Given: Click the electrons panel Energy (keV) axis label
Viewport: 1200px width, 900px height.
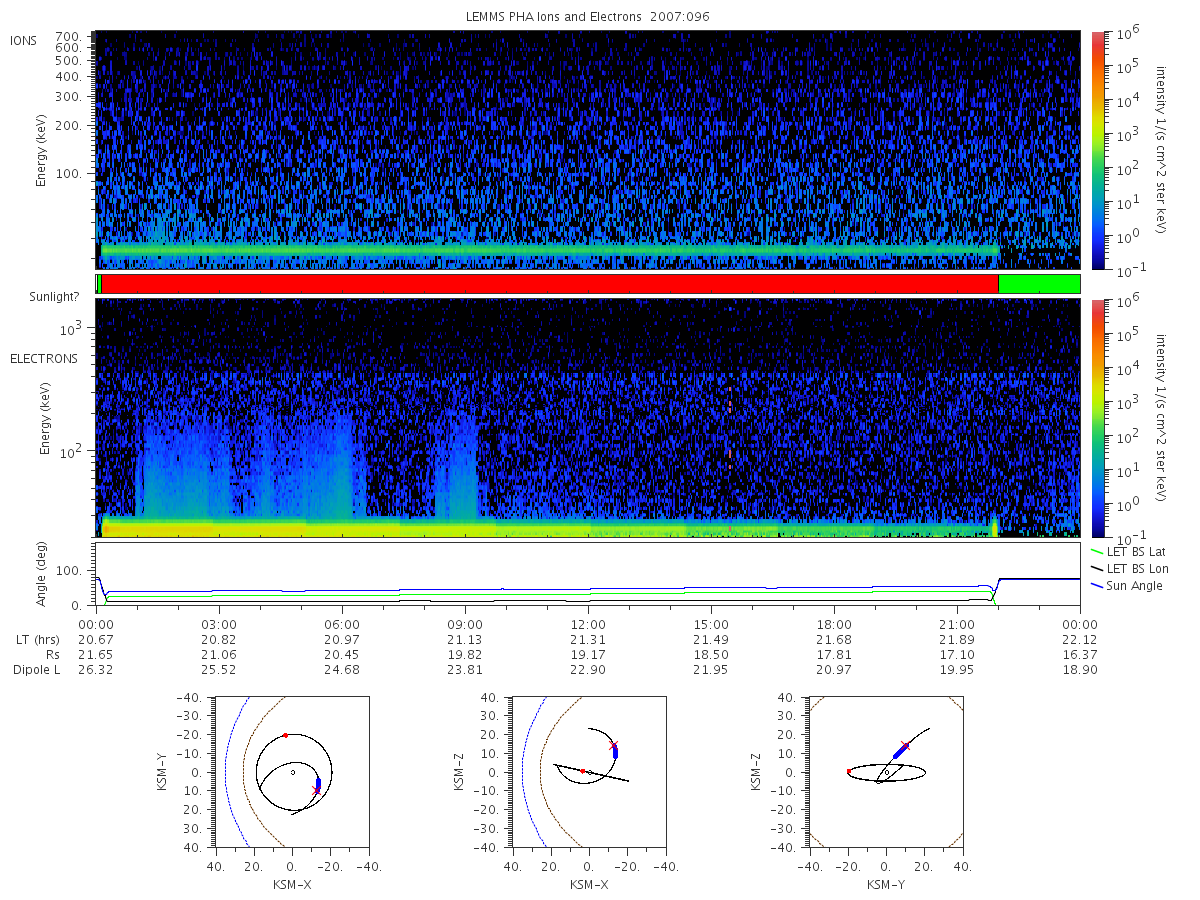Looking at the screenshot, I should [44, 418].
